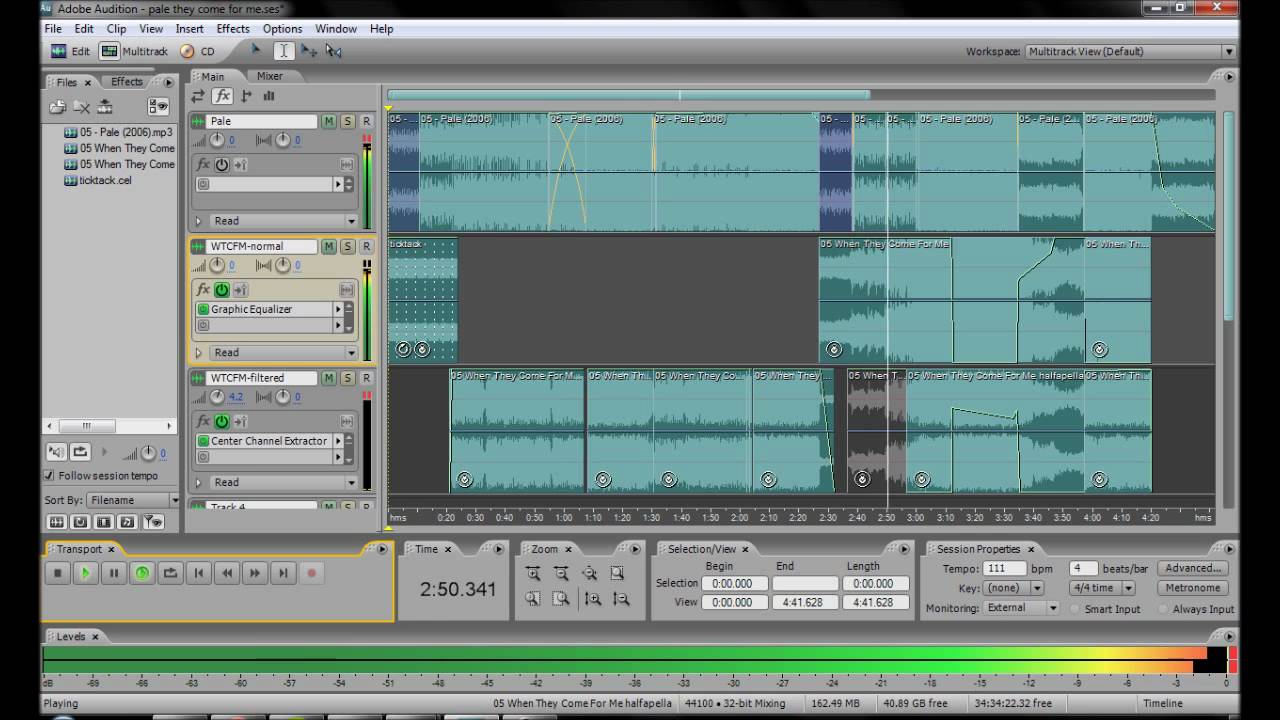Screen dimensions: 1280x720
Task: Click the Play button in Transport
Action: pyautogui.click(x=86, y=573)
